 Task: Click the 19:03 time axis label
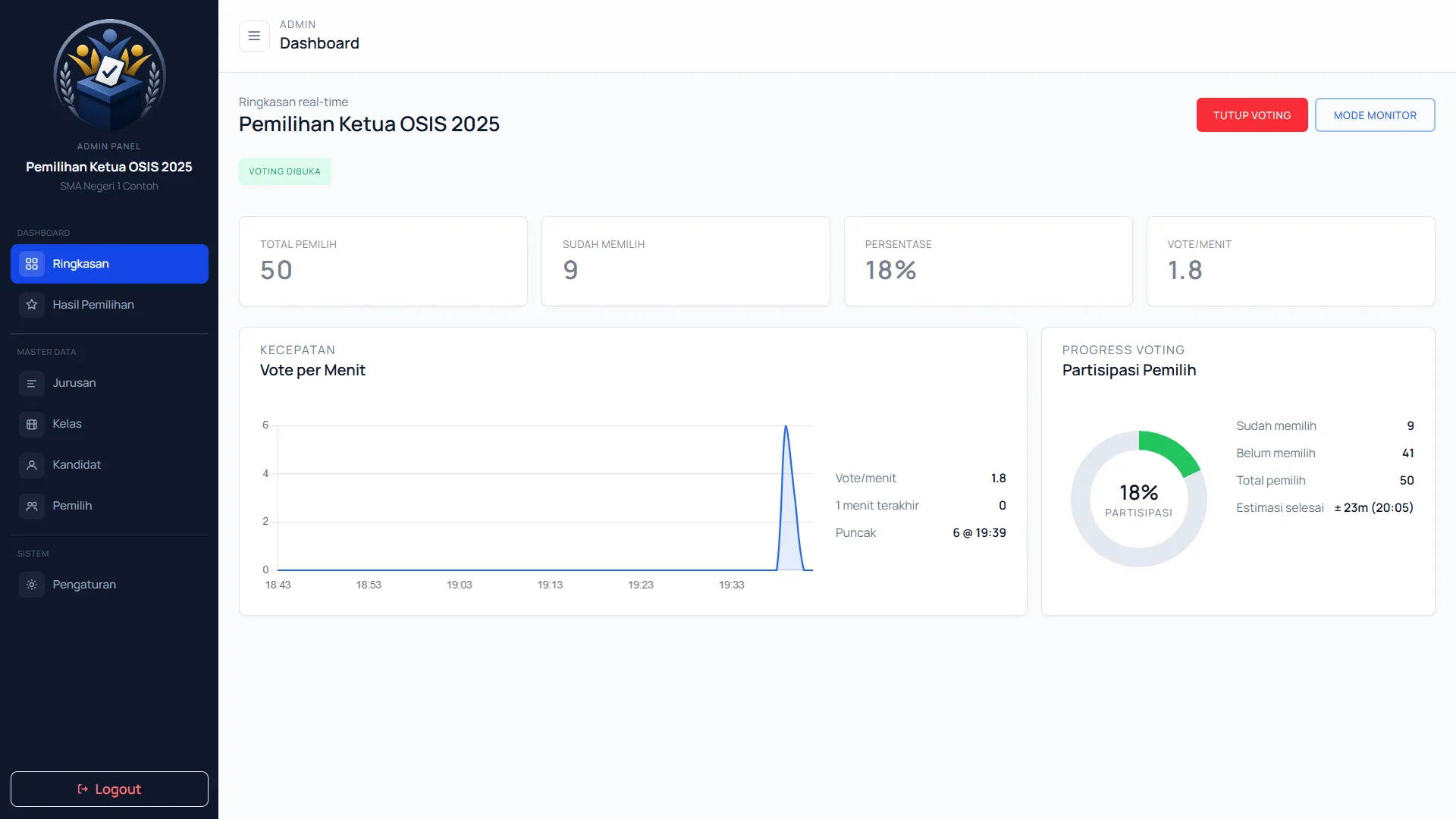460,585
